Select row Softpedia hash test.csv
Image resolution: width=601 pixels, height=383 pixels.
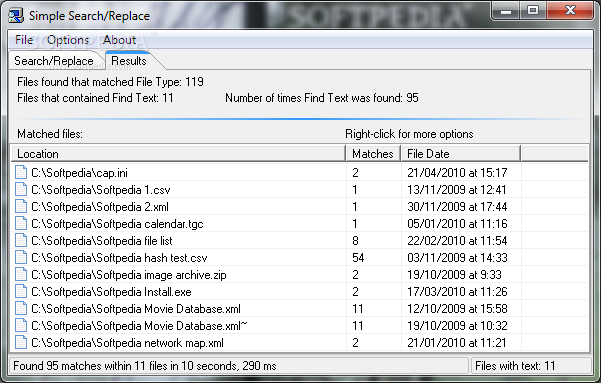pyautogui.click(x=300, y=257)
